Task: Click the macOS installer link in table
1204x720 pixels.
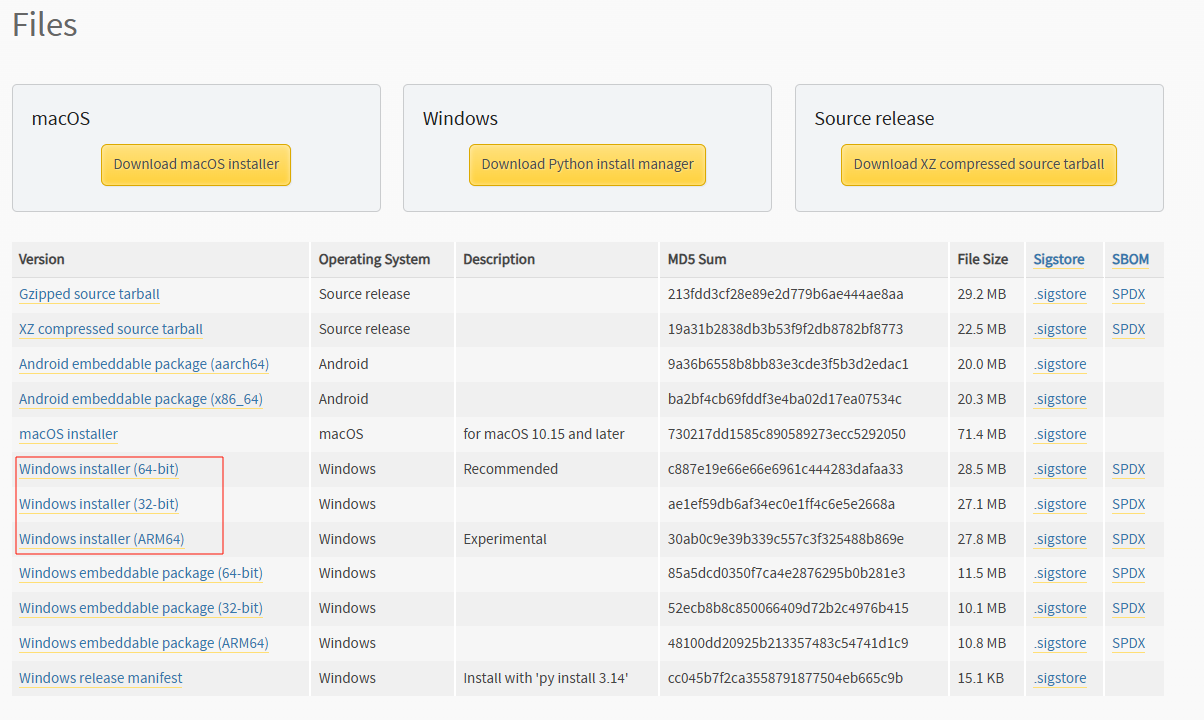Action: pyautogui.click(x=68, y=434)
